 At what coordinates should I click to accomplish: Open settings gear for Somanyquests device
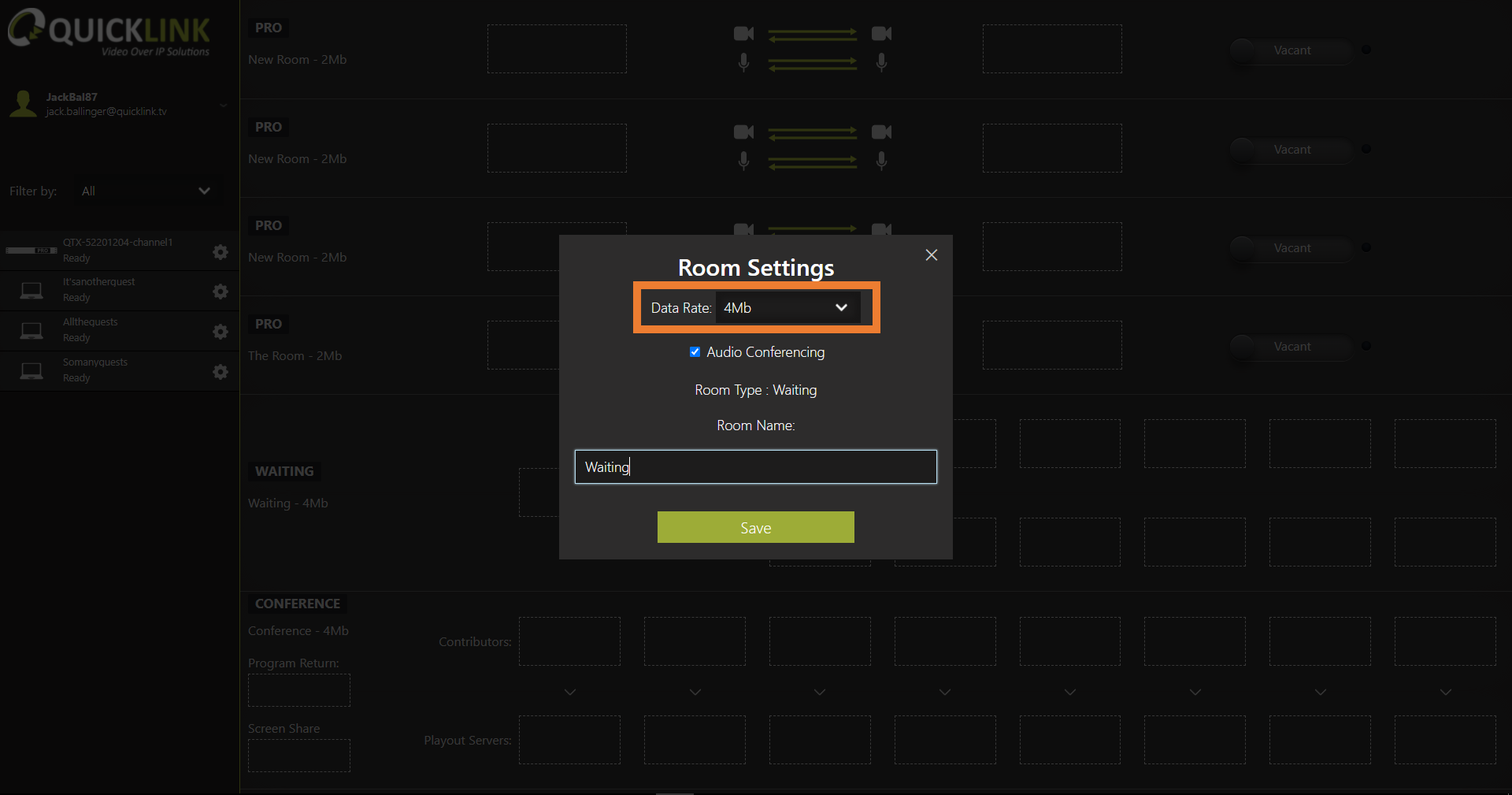point(220,372)
